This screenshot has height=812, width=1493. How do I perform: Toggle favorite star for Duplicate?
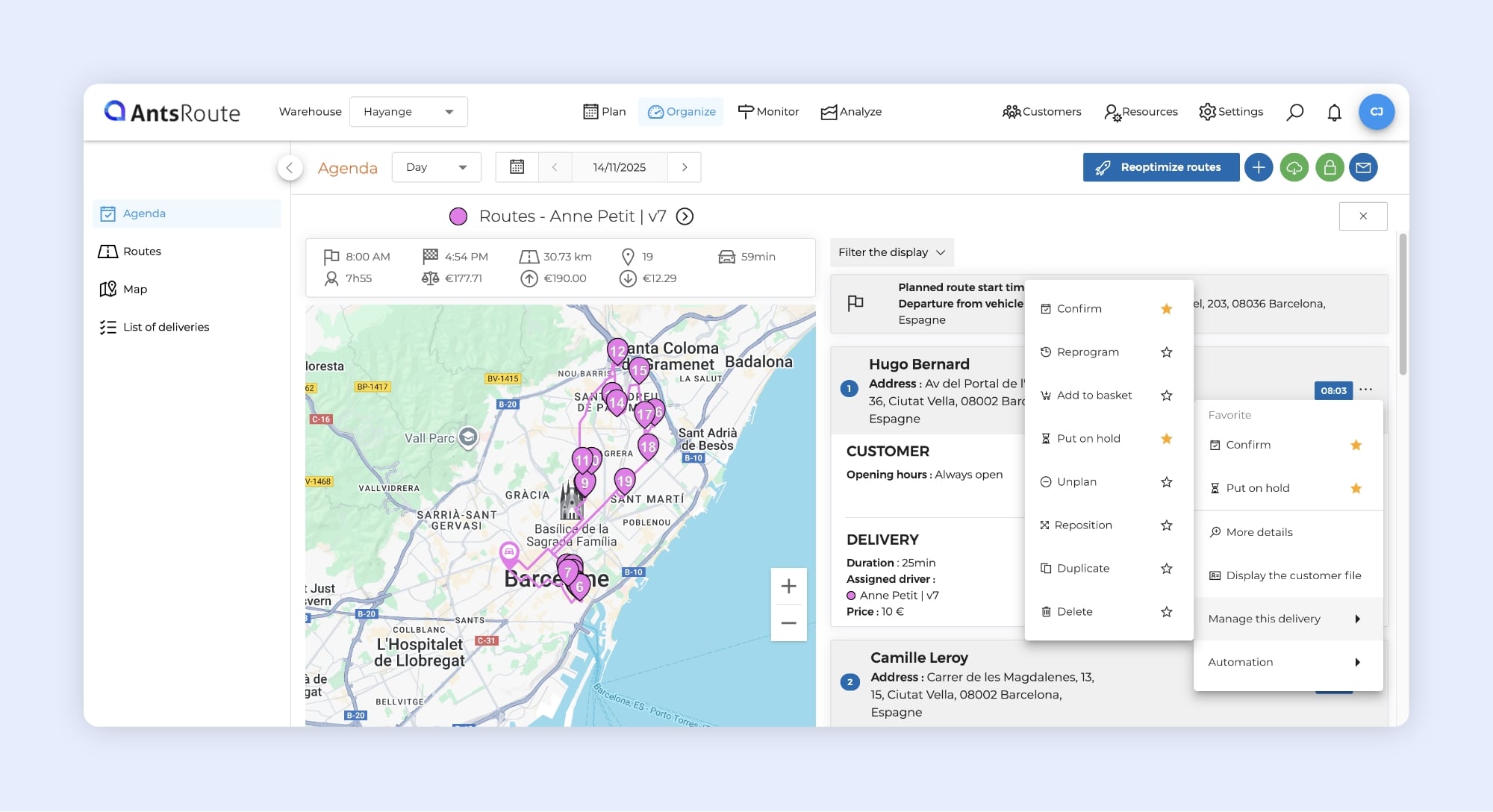click(1167, 569)
